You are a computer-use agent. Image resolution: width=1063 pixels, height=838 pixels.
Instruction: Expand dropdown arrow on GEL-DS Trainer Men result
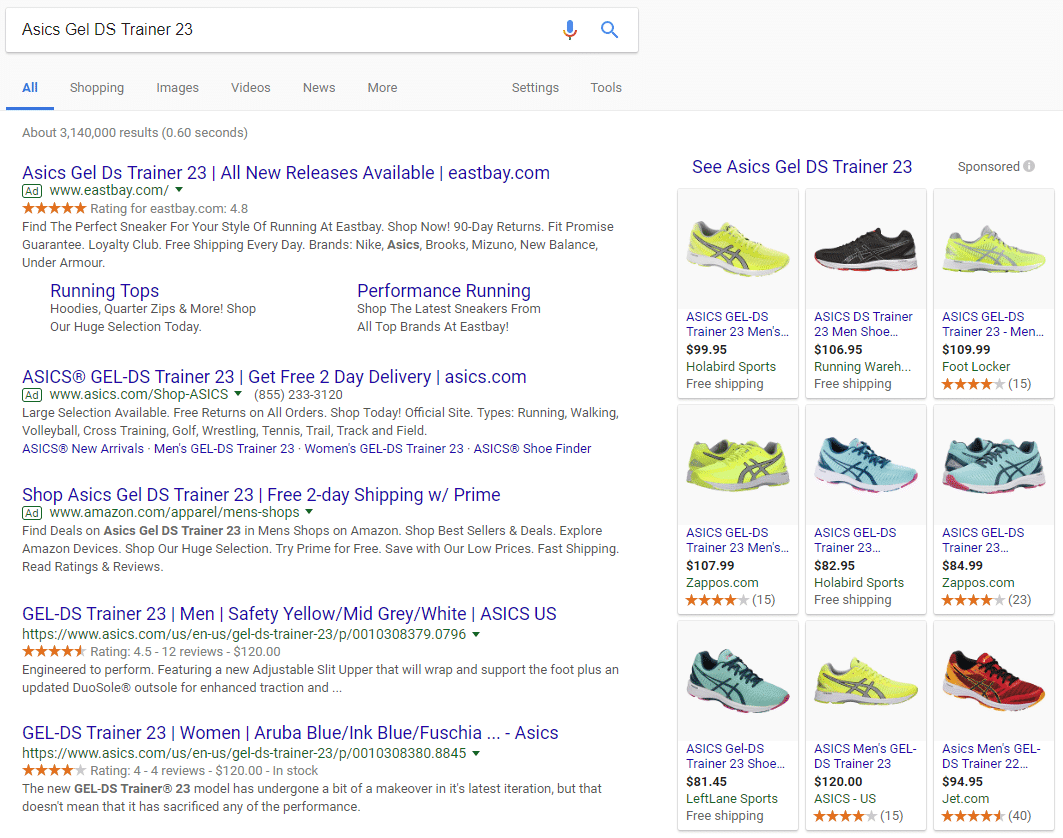click(x=477, y=633)
